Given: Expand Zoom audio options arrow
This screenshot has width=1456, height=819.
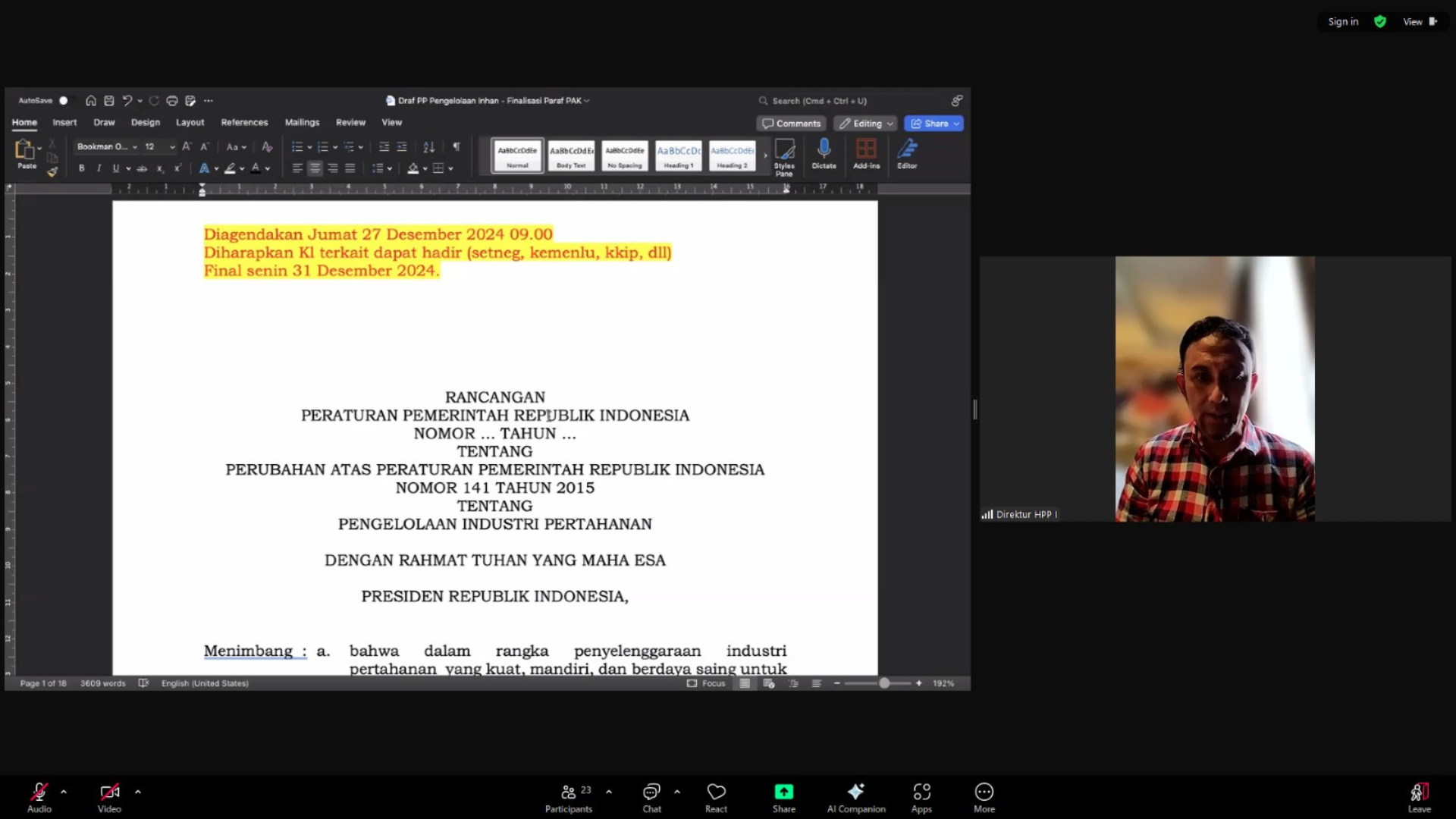Looking at the screenshot, I should pos(64,792).
